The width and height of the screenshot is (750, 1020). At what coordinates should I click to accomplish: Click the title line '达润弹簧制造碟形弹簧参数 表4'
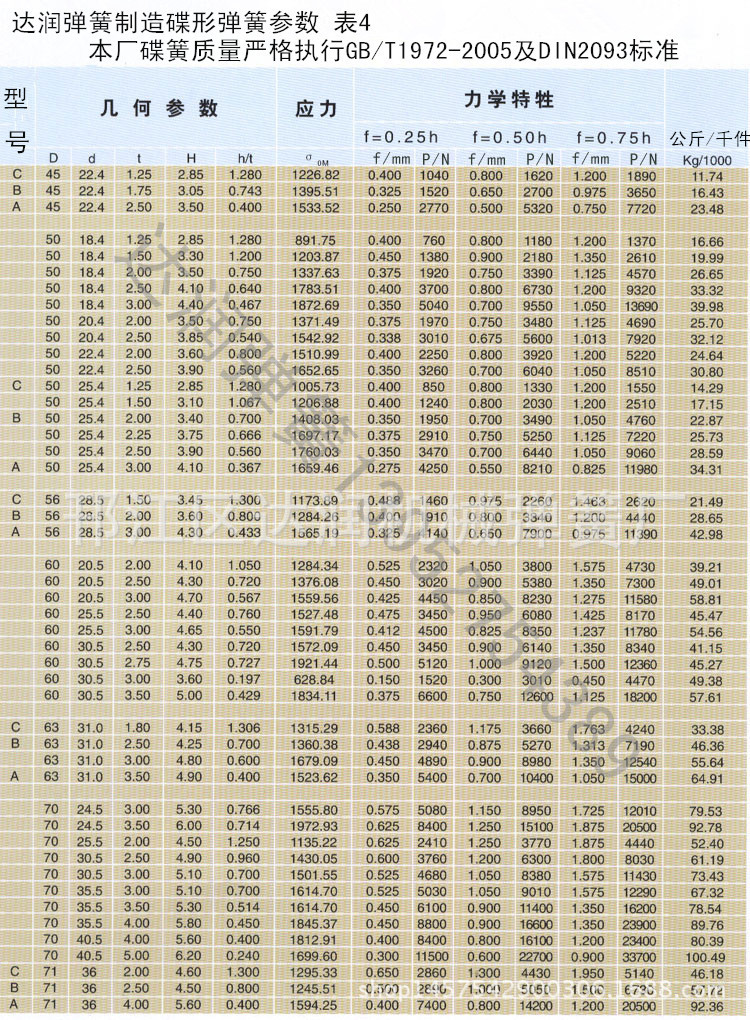(x=191, y=23)
